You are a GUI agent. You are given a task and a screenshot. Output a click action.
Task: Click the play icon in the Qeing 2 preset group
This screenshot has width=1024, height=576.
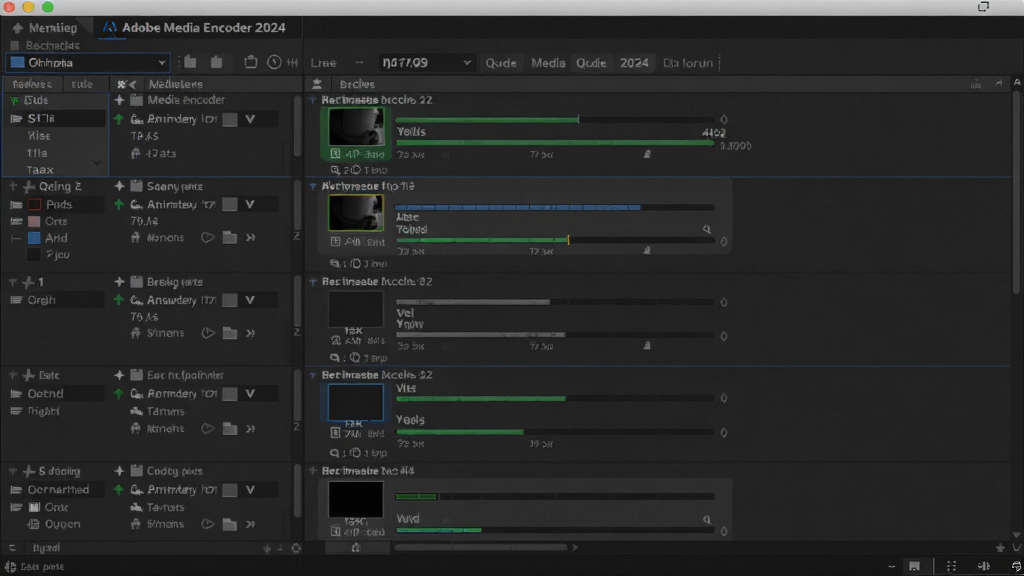208,238
